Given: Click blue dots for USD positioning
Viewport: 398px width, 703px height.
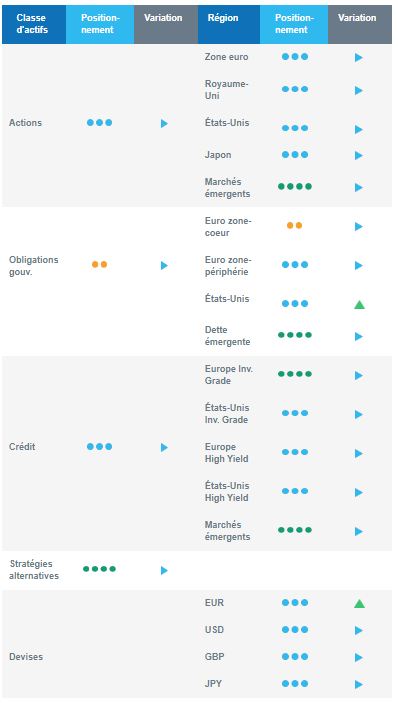Looking at the screenshot, I should click(295, 630).
